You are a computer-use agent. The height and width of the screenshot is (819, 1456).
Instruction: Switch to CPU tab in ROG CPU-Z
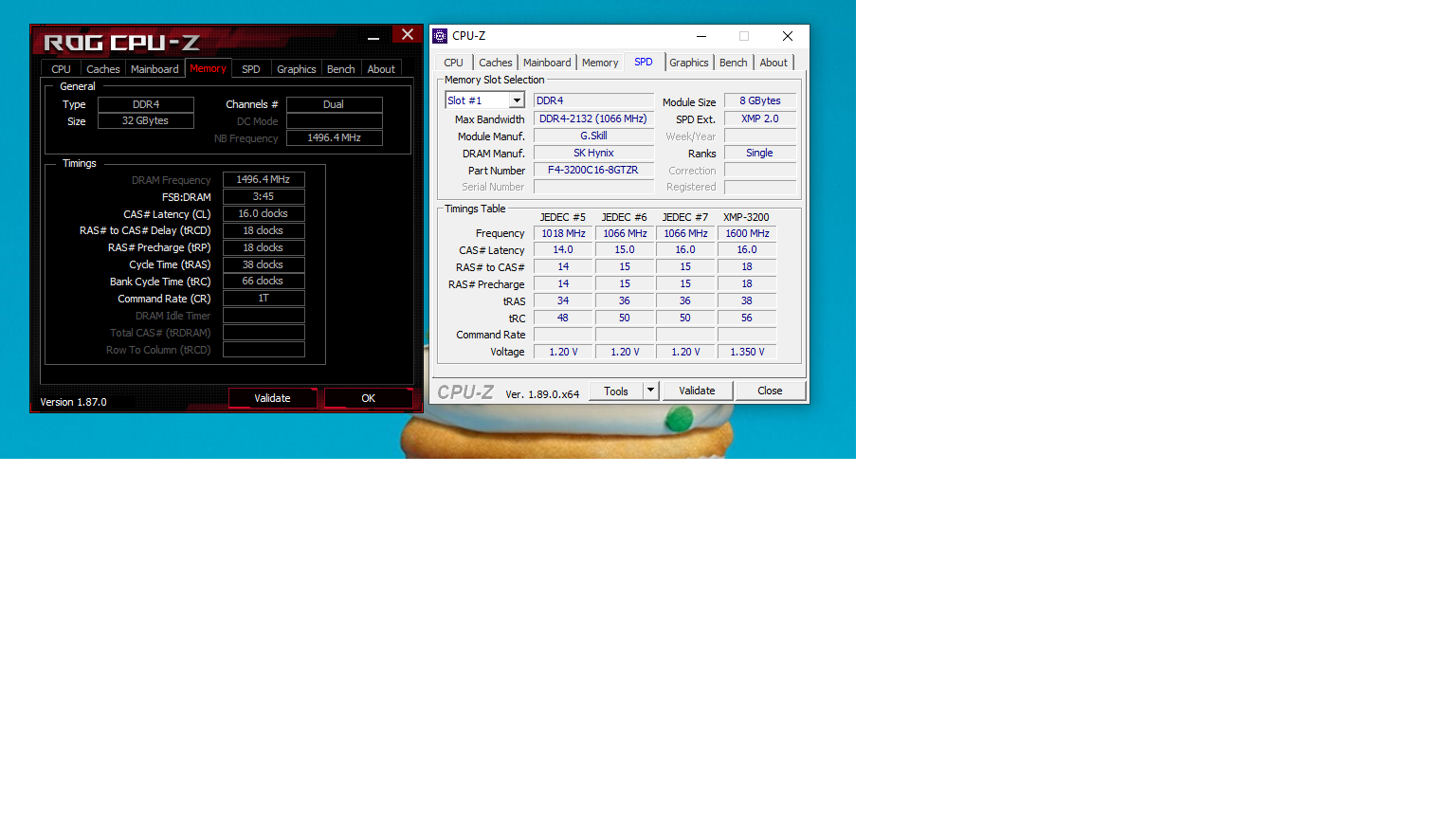click(62, 69)
